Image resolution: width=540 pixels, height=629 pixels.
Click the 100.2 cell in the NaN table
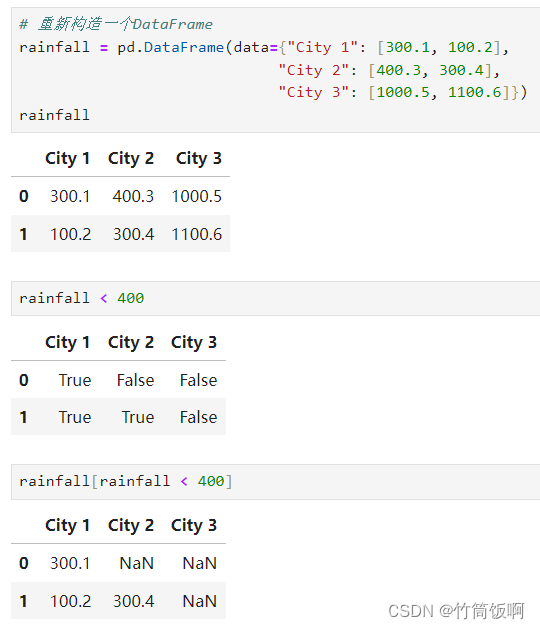coord(70,601)
